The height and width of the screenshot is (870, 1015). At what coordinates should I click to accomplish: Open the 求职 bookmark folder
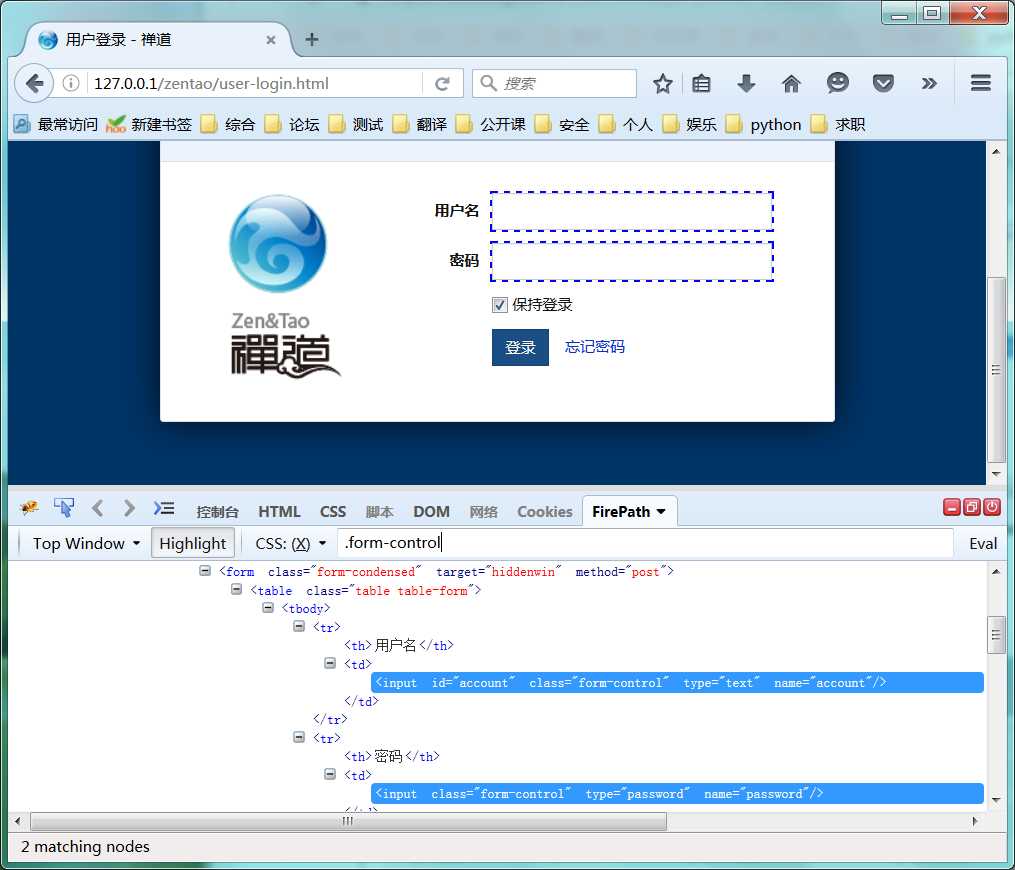(838, 124)
